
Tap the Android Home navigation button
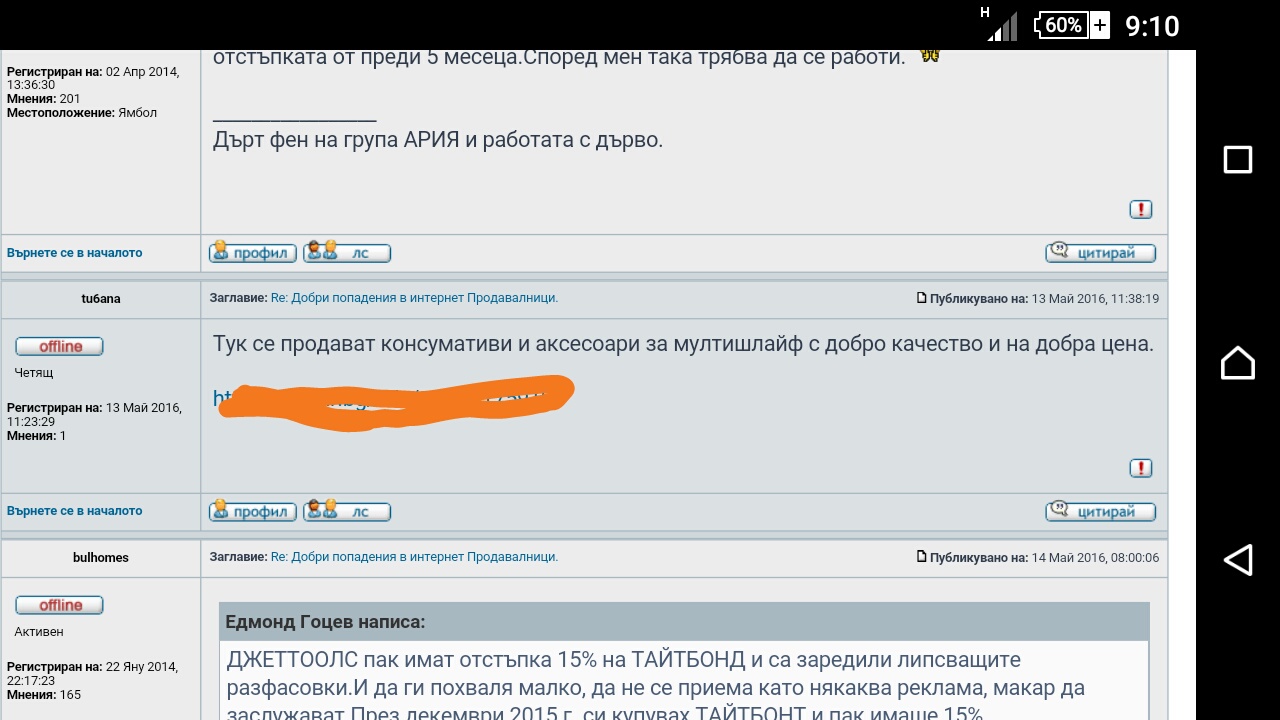click(1238, 362)
